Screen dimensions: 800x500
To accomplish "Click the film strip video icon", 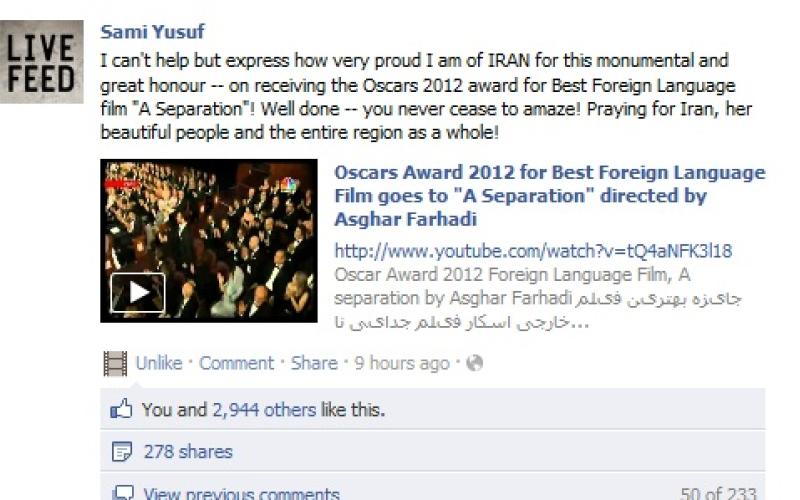I will coord(115,363).
